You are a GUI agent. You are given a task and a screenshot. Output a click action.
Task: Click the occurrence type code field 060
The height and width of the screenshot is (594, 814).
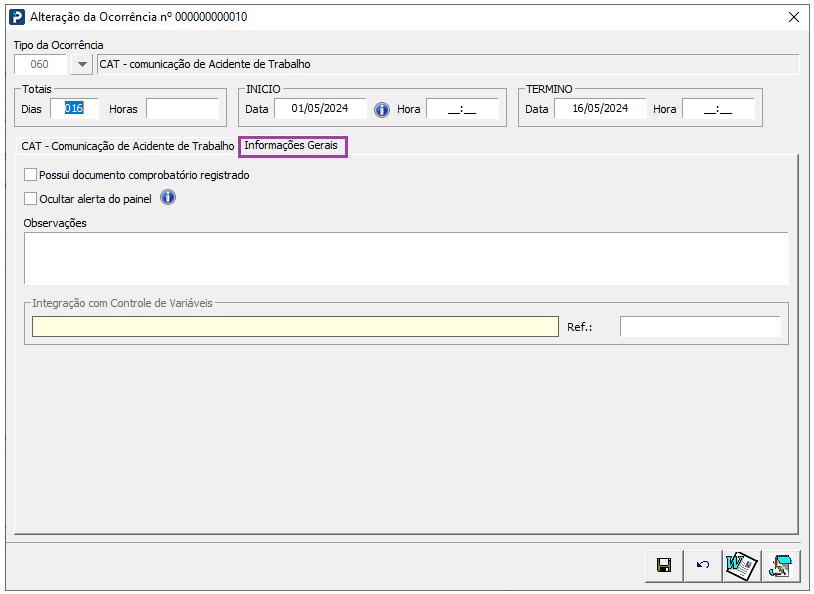pos(40,64)
